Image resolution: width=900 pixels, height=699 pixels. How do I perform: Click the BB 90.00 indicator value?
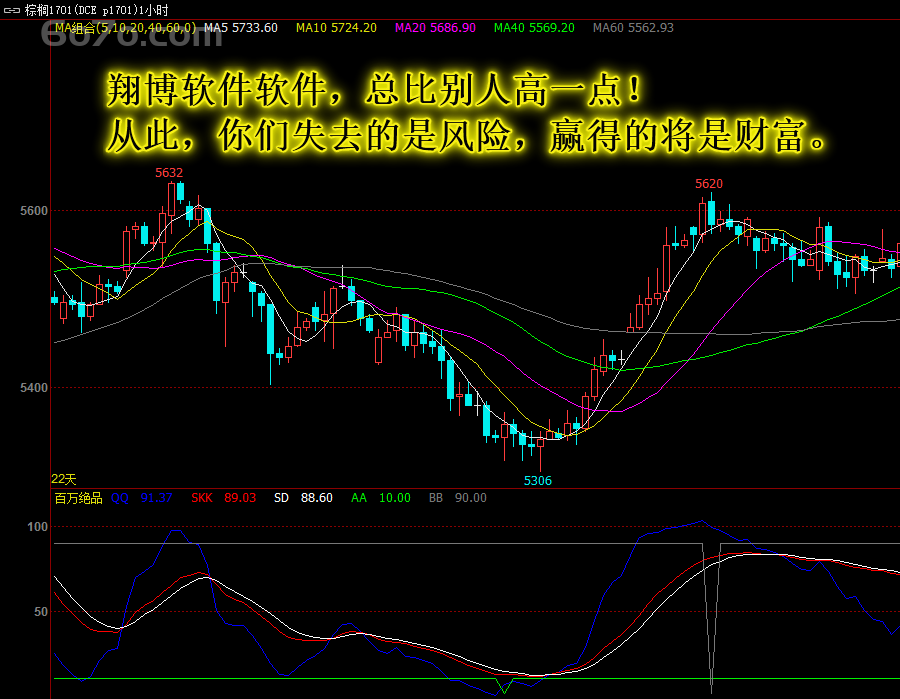point(457,498)
